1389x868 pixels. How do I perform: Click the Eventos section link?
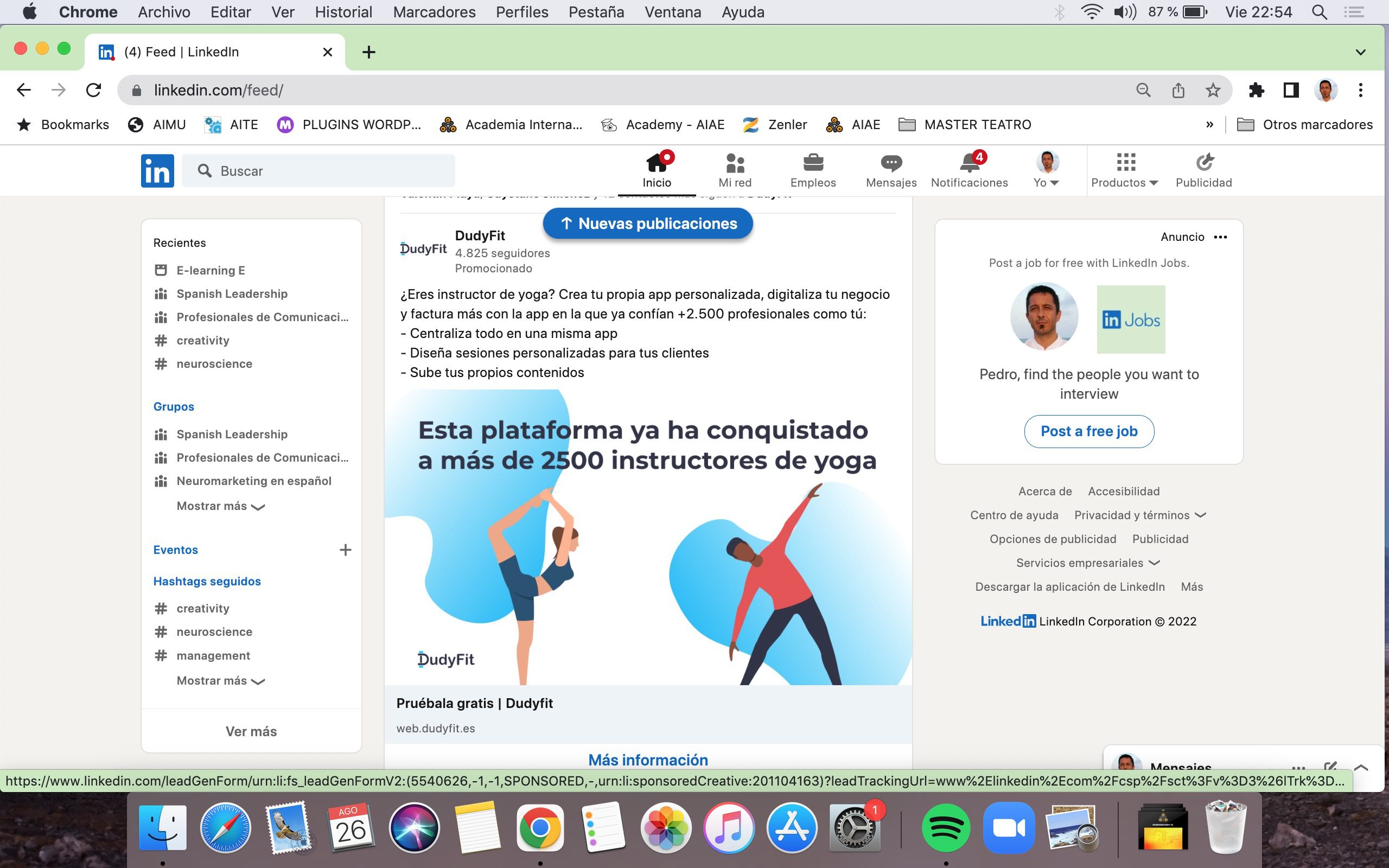[x=176, y=550]
